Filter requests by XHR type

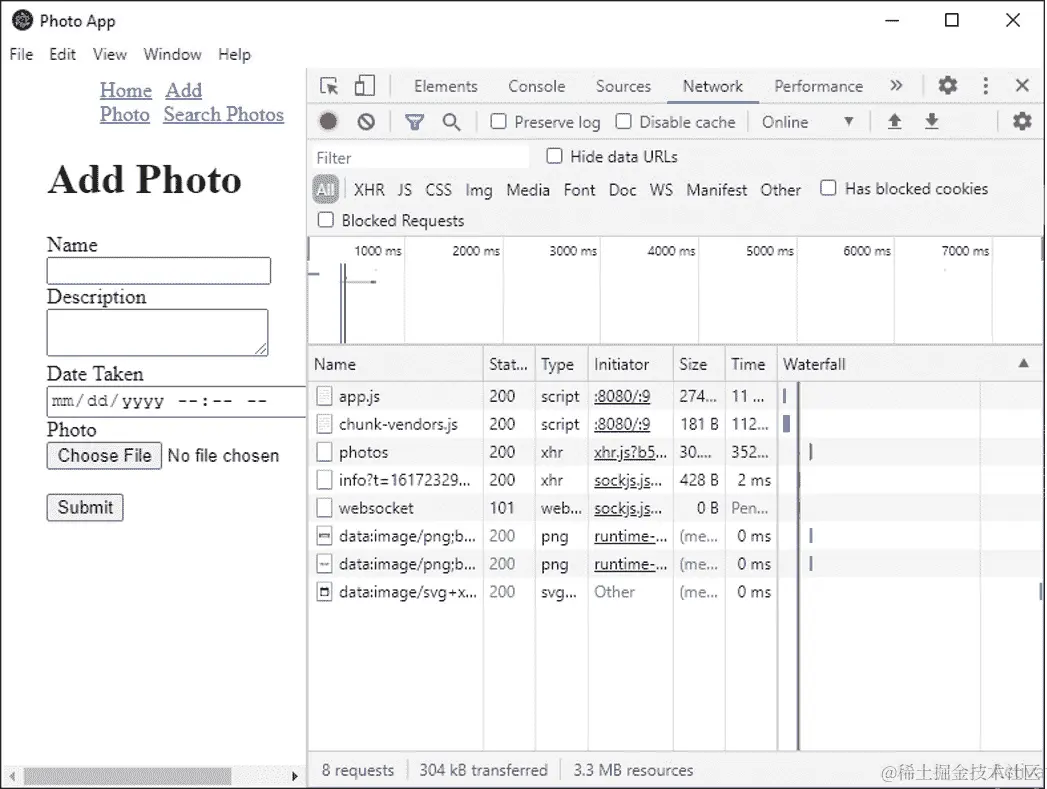pos(369,190)
